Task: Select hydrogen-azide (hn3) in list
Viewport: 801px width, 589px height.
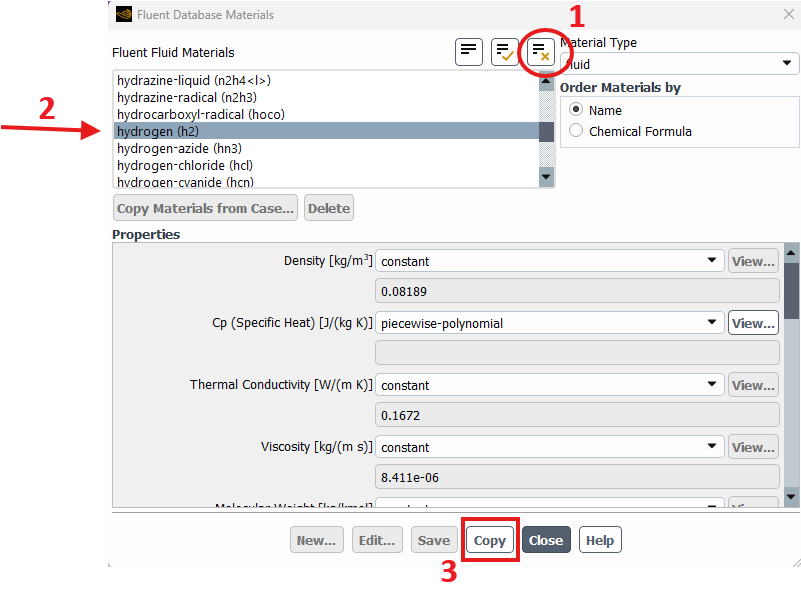Action: point(326,148)
